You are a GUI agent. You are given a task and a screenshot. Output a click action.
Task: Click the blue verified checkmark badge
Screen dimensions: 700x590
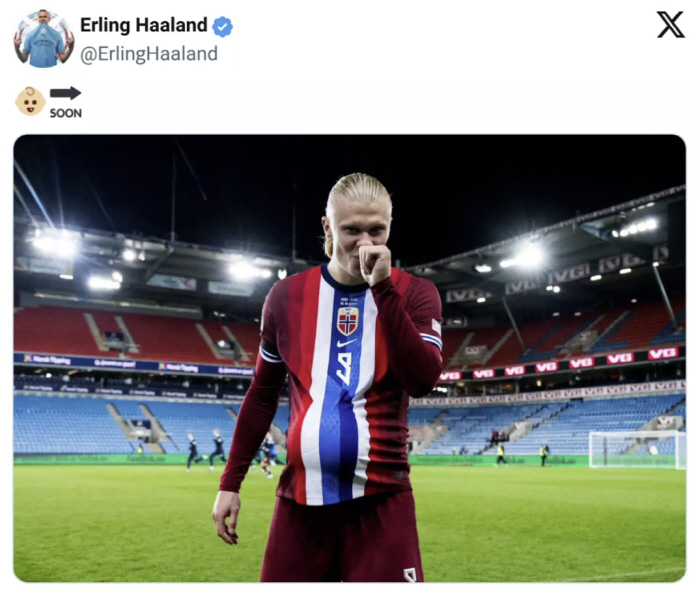(222, 26)
